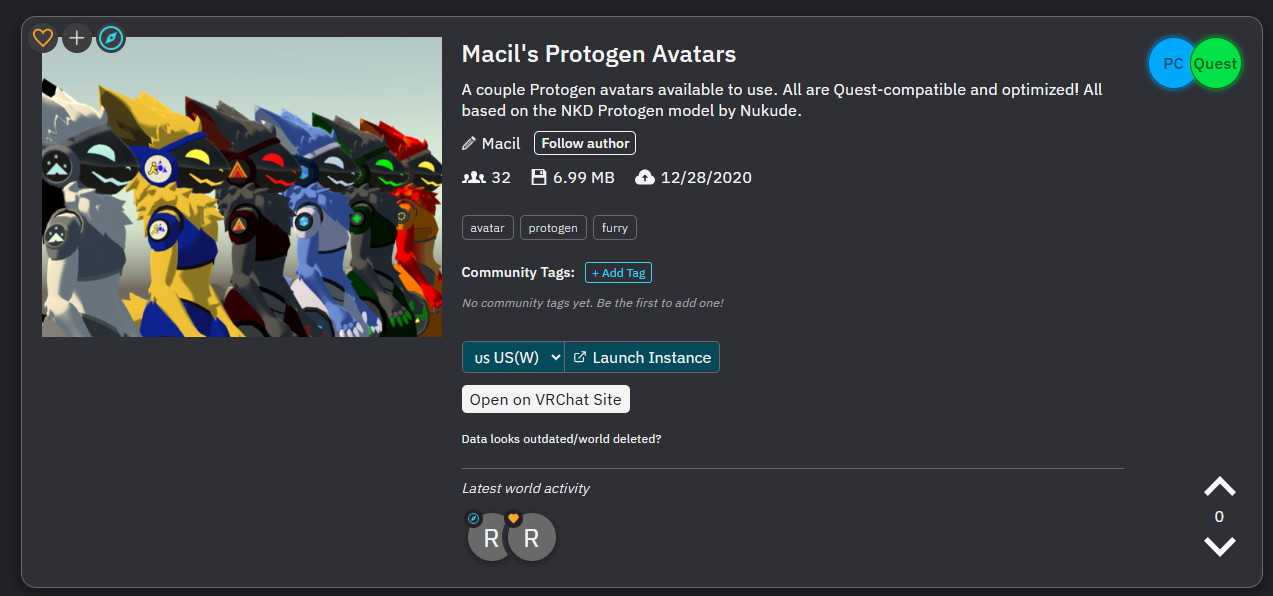1273x596 pixels.
Task: Click the blue compass icon above thumbnail
Action: point(111,39)
